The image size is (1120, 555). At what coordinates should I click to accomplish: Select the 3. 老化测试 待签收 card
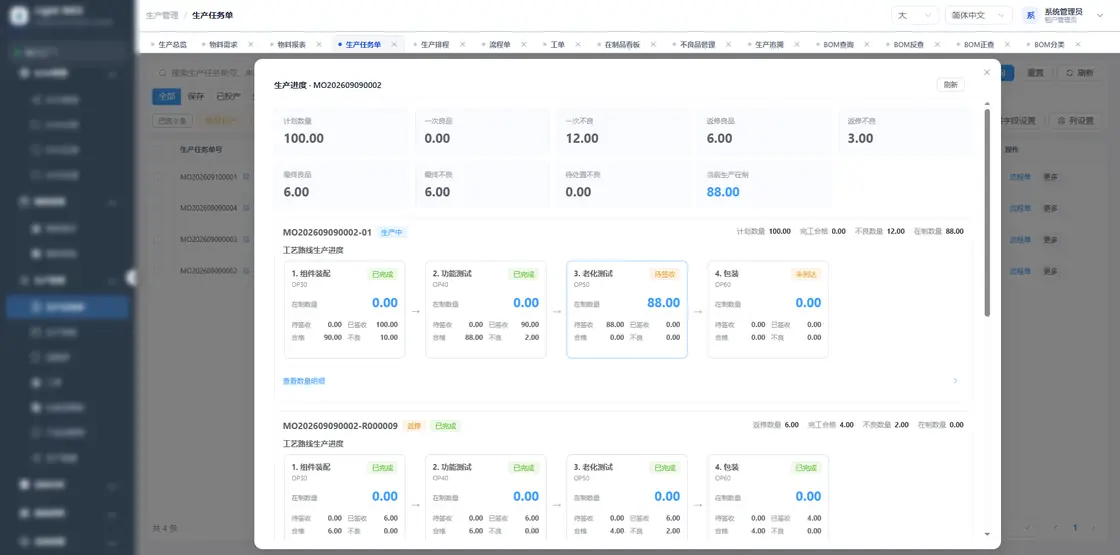pyautogui.click(x=627, y=309)
